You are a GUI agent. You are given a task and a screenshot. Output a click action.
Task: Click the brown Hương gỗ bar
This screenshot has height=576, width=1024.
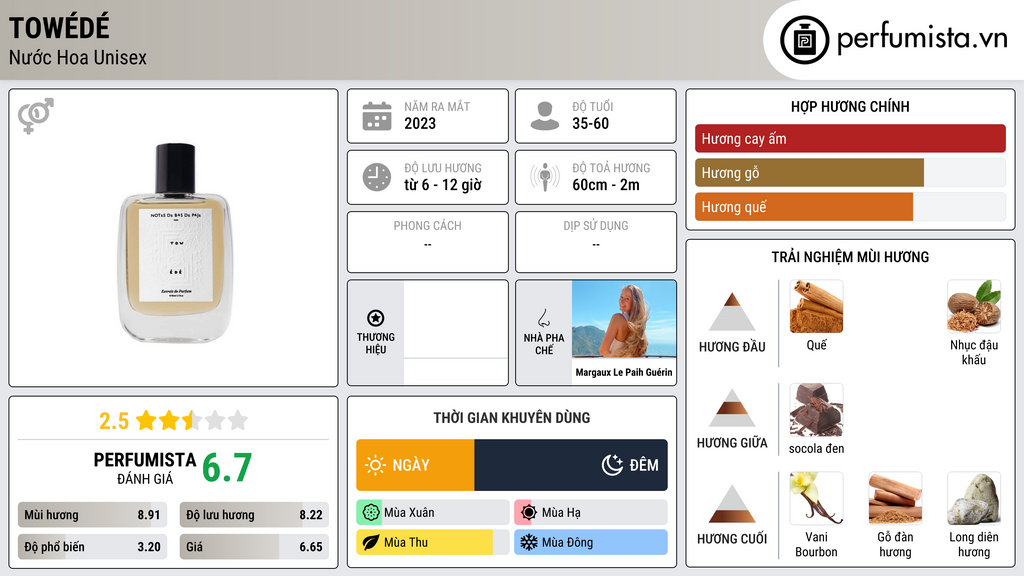809,173
